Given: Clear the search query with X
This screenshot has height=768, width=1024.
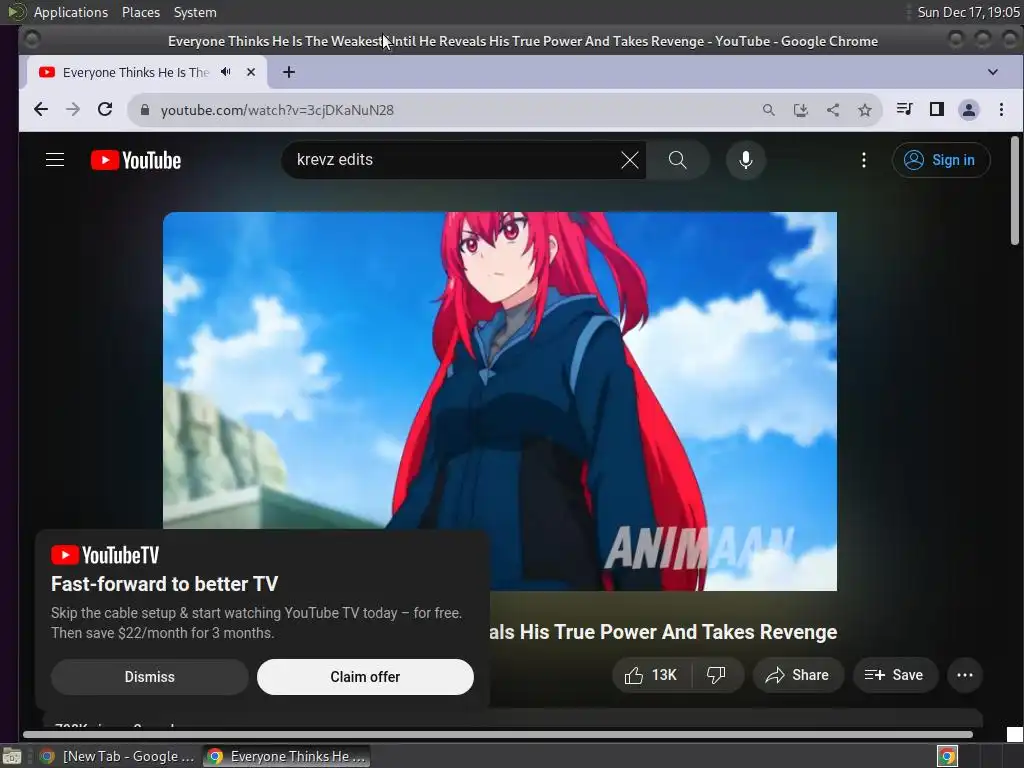Looking at the screenshot, I should click(630, 160).
